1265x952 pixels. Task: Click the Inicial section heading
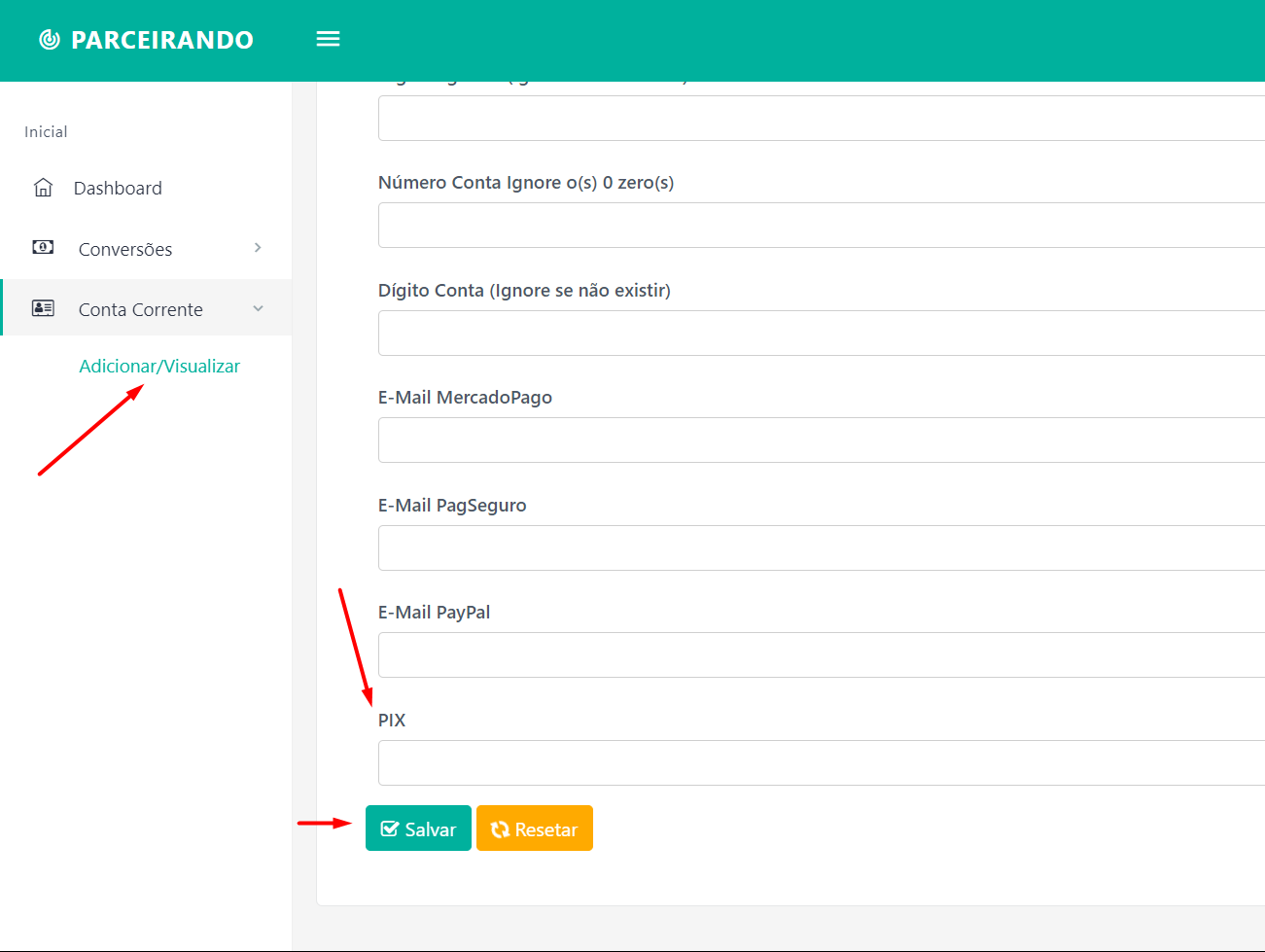[x=46, y=132]
